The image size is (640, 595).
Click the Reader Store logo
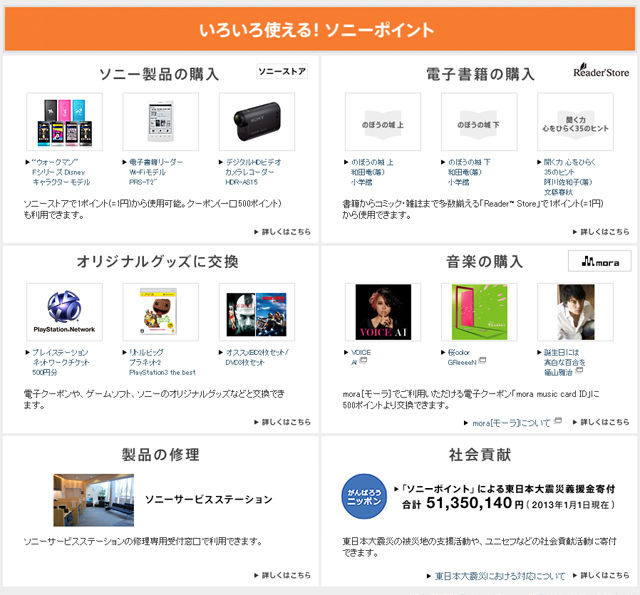(x=601, y=71)
